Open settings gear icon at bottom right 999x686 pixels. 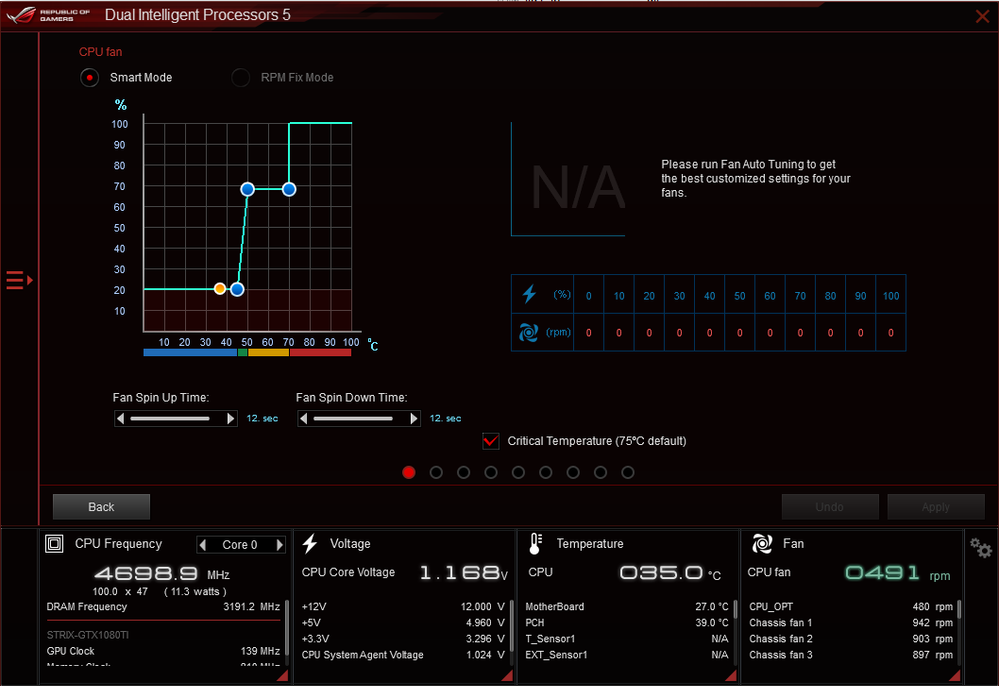point(981,548)
